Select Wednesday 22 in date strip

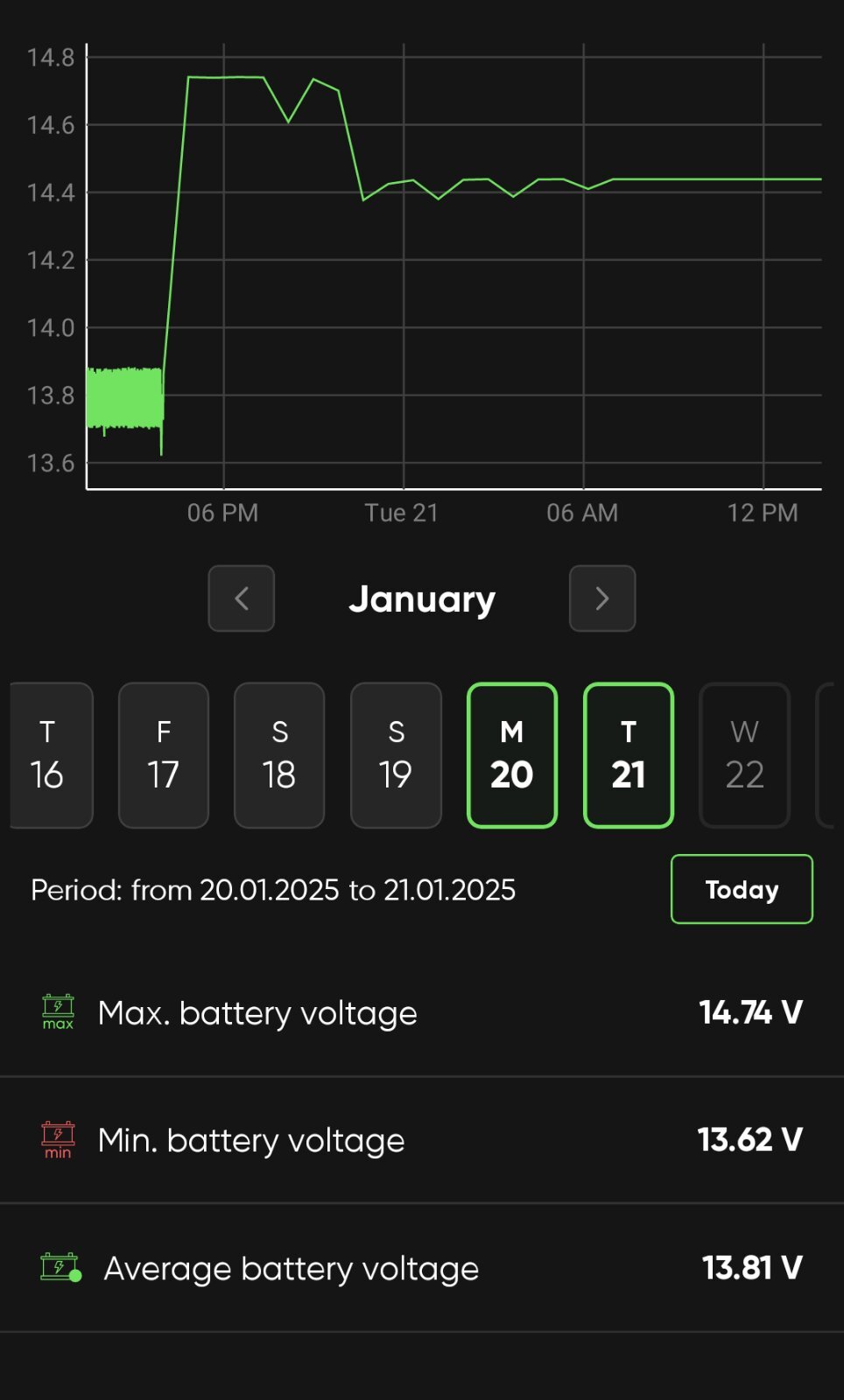(x=744, y=755)
